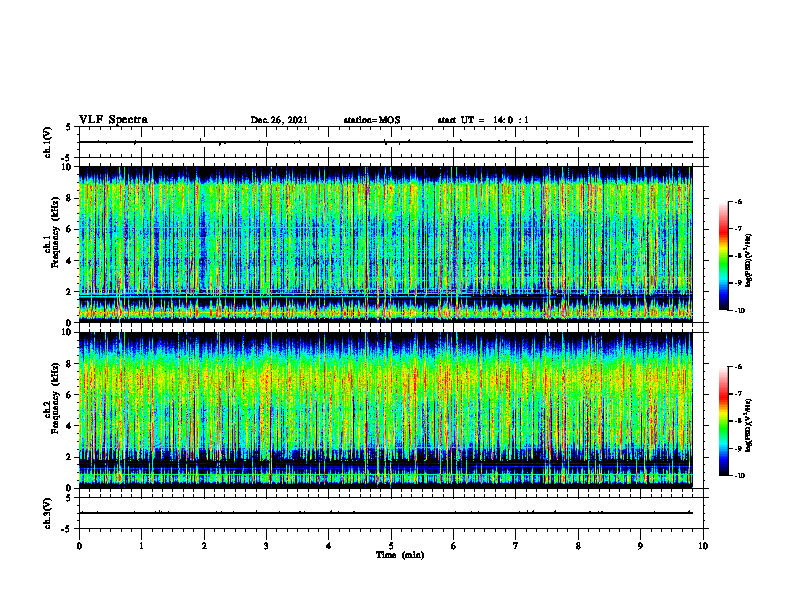Click ch.2 frequency tick label "2"
This screenshot has width=792, height=612.
[x=69, y=457]
